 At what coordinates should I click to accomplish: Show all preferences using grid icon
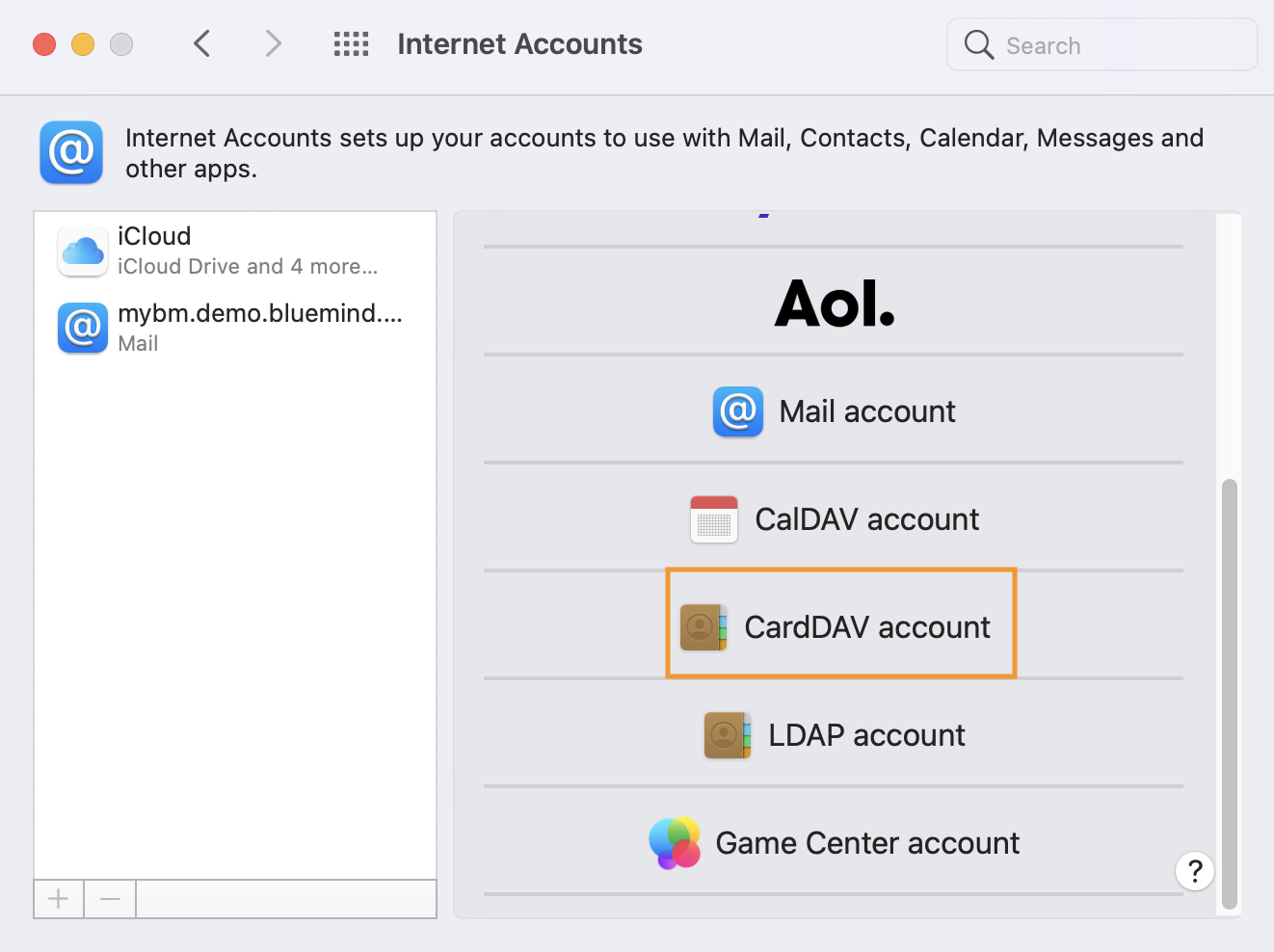[x=351, y=44]
